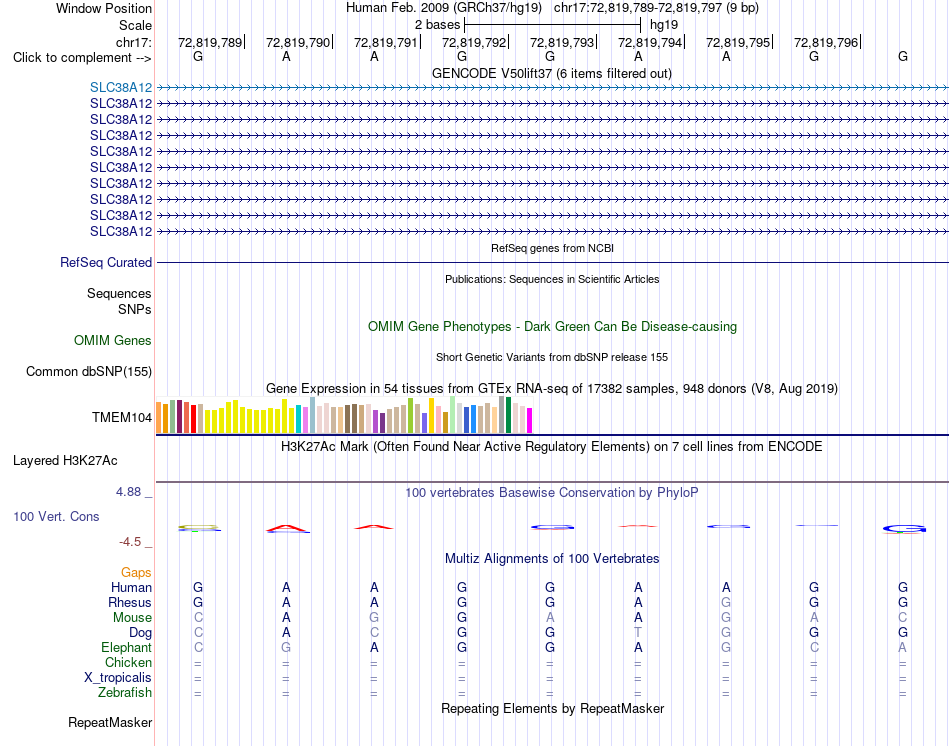This screenshot has width=950, height=746.
Task: Click the orange Gaps label
Action: click(x=136, y=572)
